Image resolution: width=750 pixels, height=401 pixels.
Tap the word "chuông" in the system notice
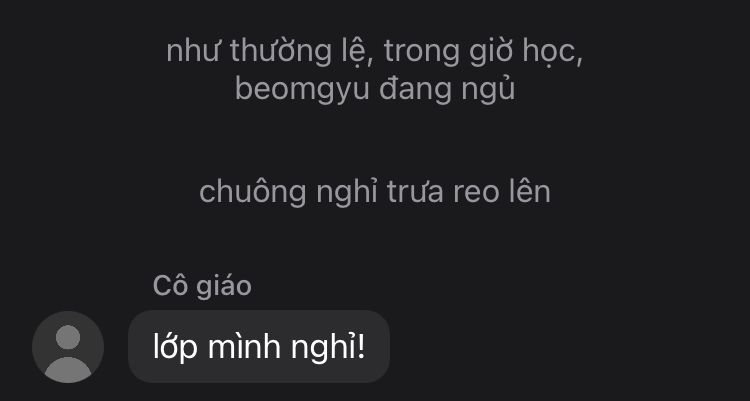[x=252, y=193]
